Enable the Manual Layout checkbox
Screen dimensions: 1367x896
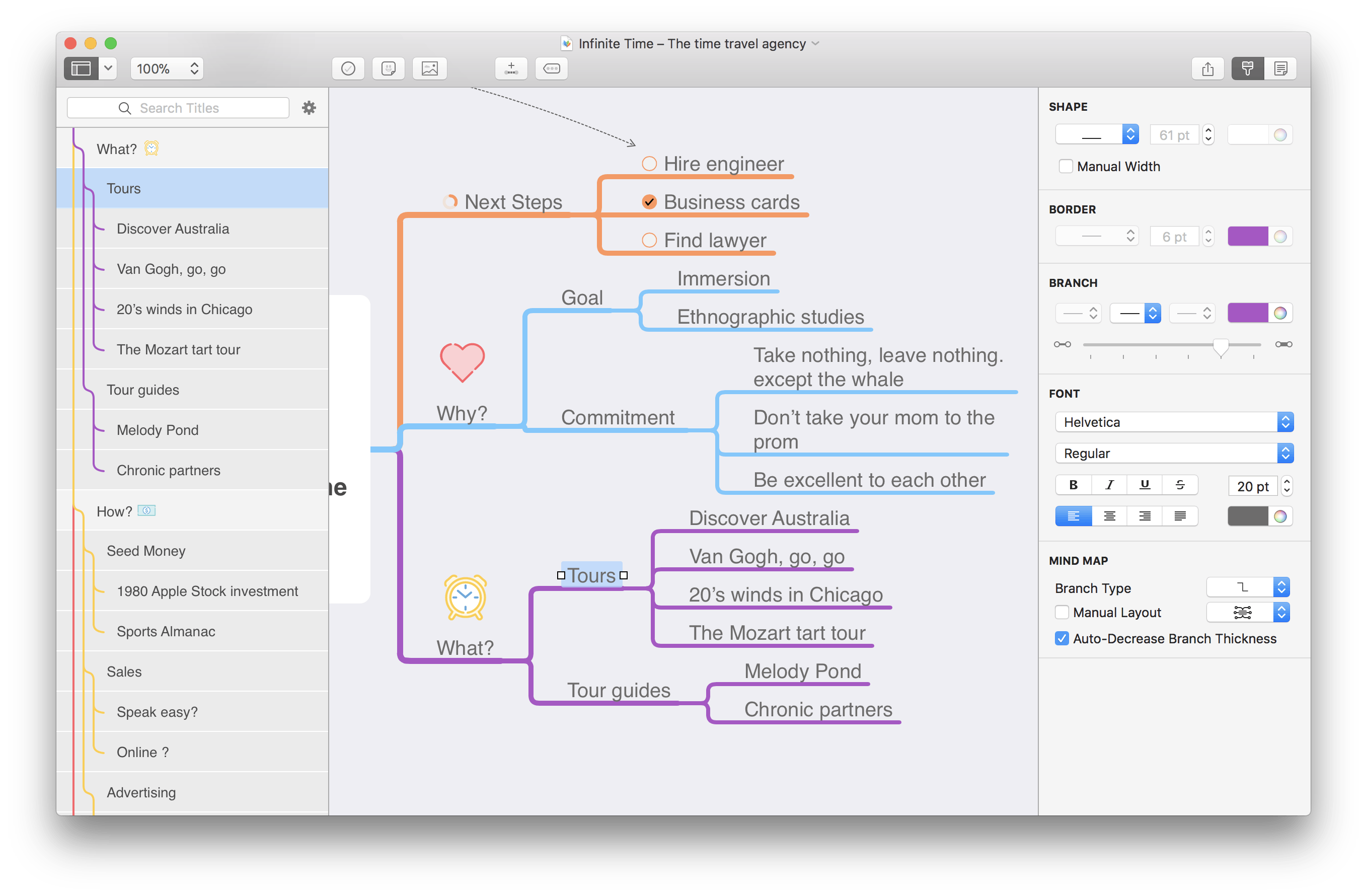pyautogui.click(x=1062, y=613)
